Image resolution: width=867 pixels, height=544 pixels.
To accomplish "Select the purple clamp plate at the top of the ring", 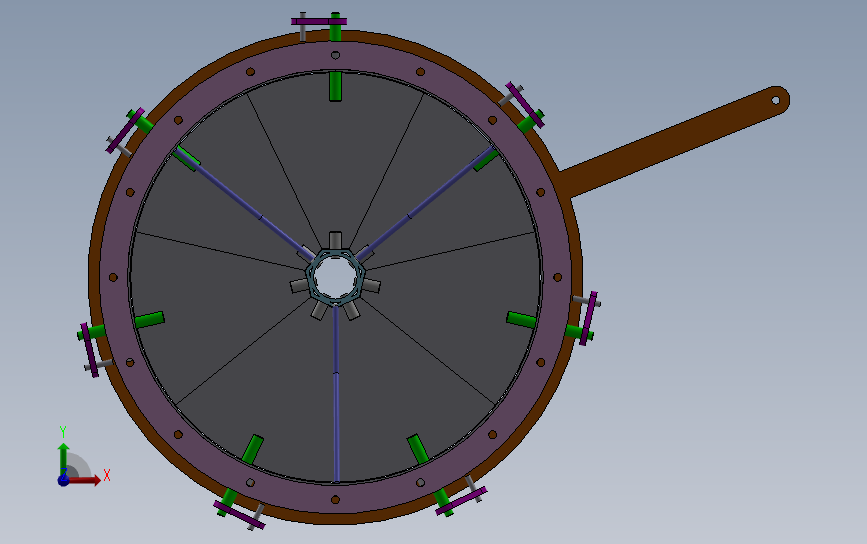I will 319,22.
